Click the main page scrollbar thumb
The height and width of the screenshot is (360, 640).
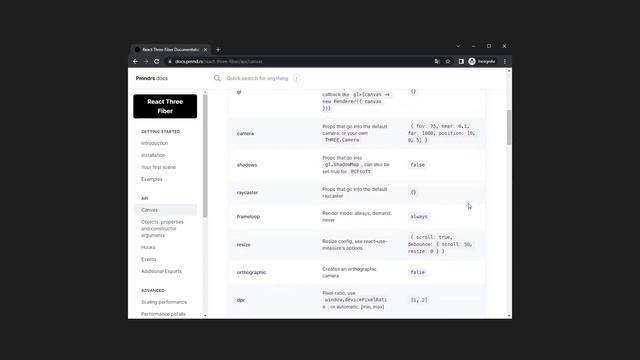click(x=509, y=127)
